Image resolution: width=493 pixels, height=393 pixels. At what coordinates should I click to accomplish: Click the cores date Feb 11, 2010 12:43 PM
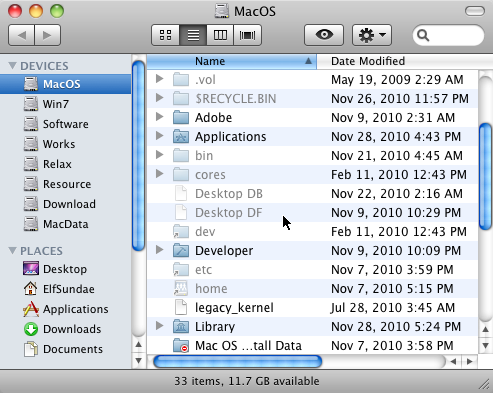coord(399,174)
